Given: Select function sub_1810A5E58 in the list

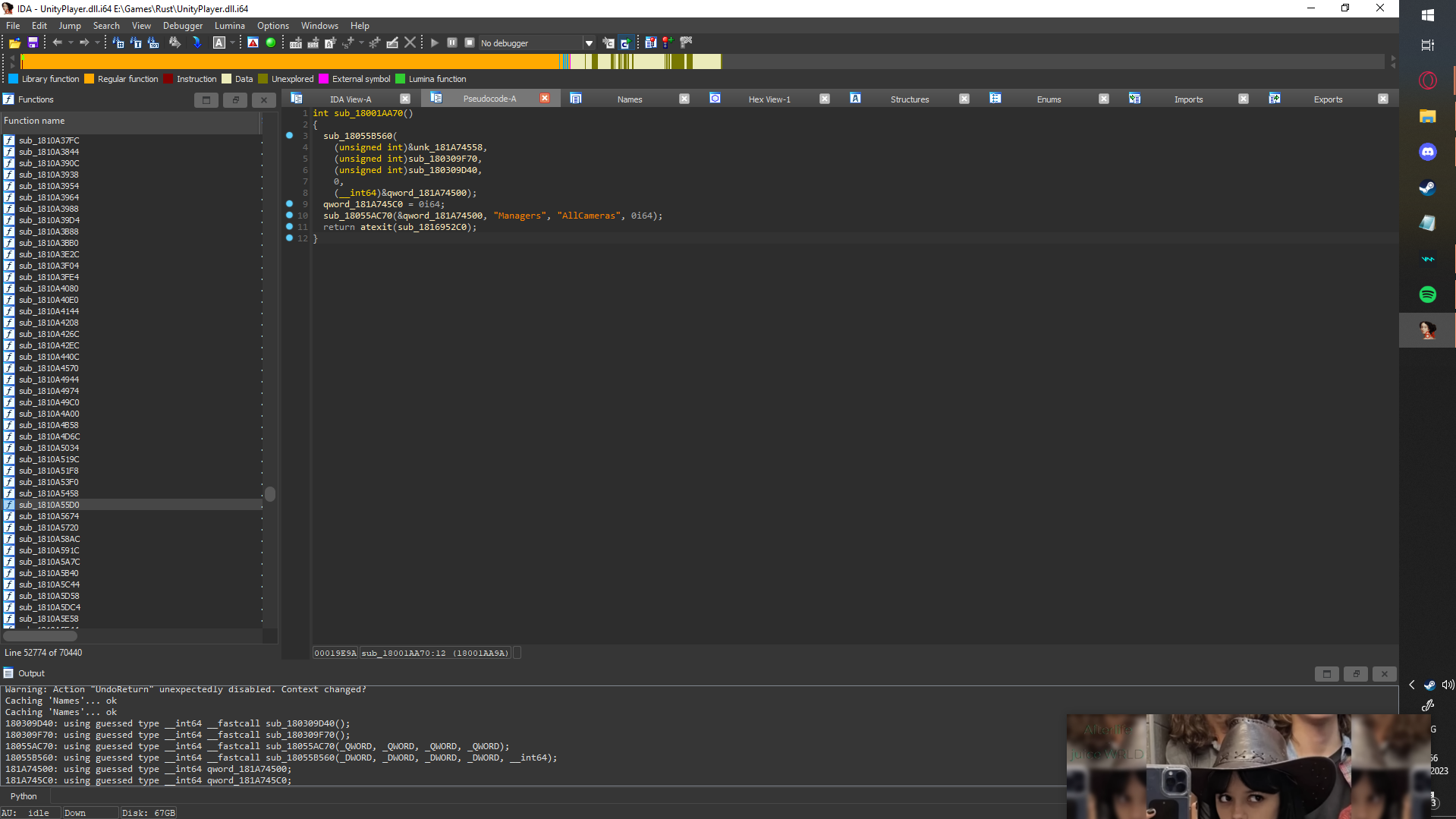Looking at the screenshot, I should [x=49, y=619].
